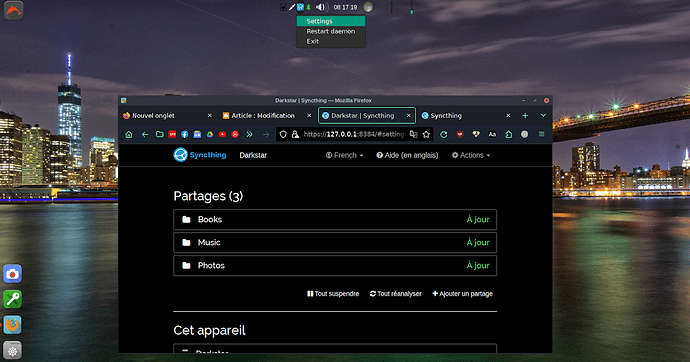Viewport: 690px width, 362px height.
Task: Close the Darkstar | Syncthing tab
Action: coord(408,116)
